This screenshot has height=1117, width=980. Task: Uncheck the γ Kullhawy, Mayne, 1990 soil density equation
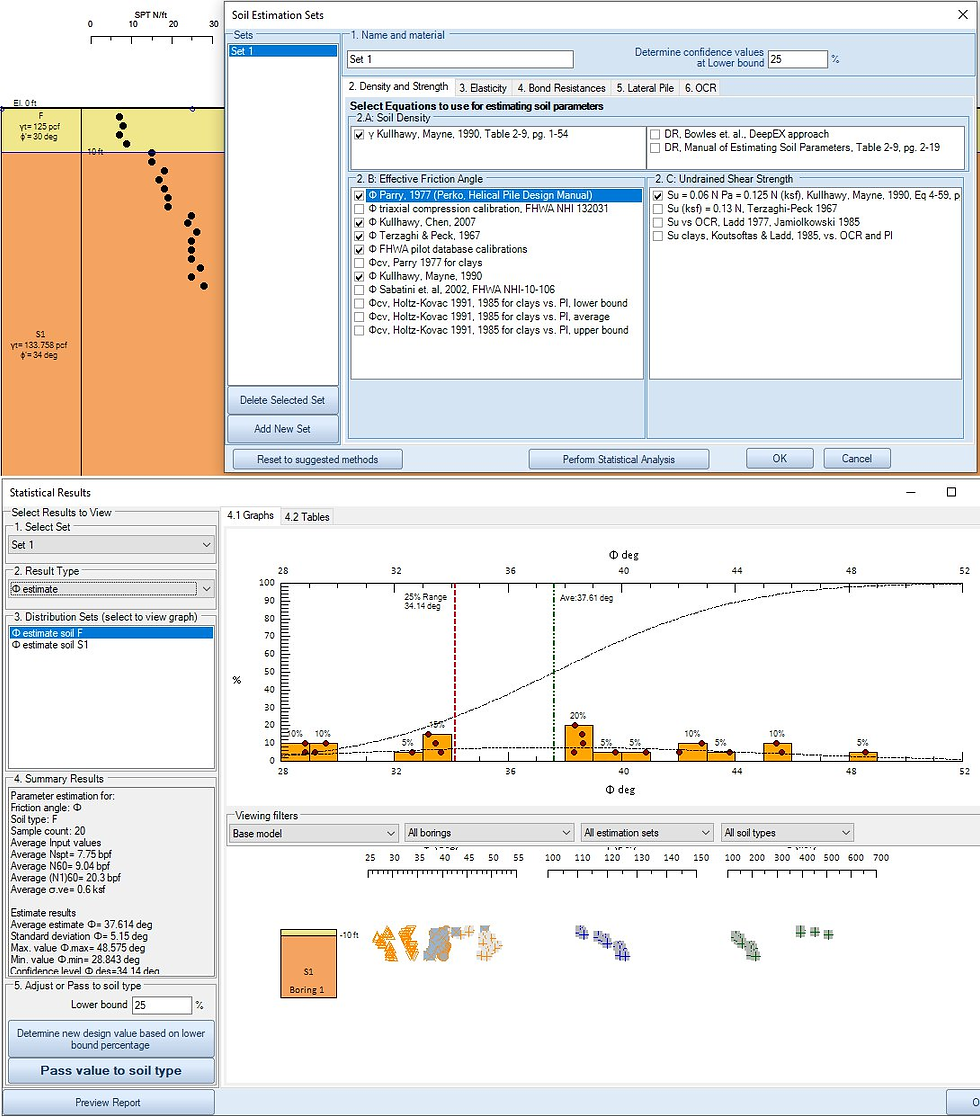[x=358, y=136]
